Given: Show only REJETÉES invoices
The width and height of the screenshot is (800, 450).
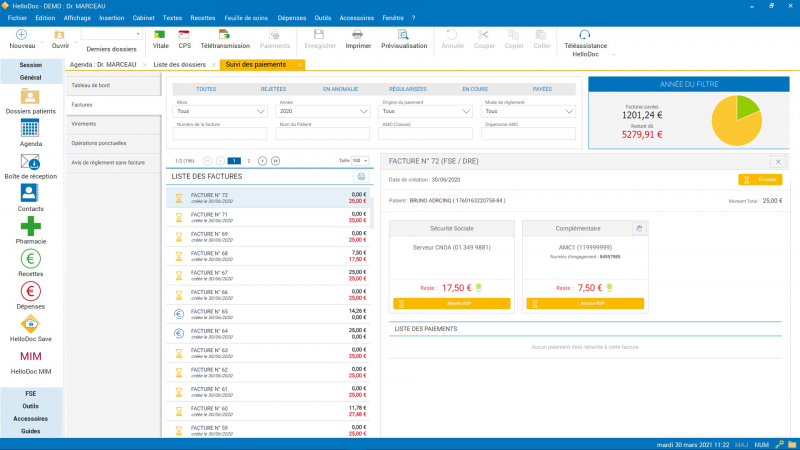Looking at the screenshot, I should 273,89.
